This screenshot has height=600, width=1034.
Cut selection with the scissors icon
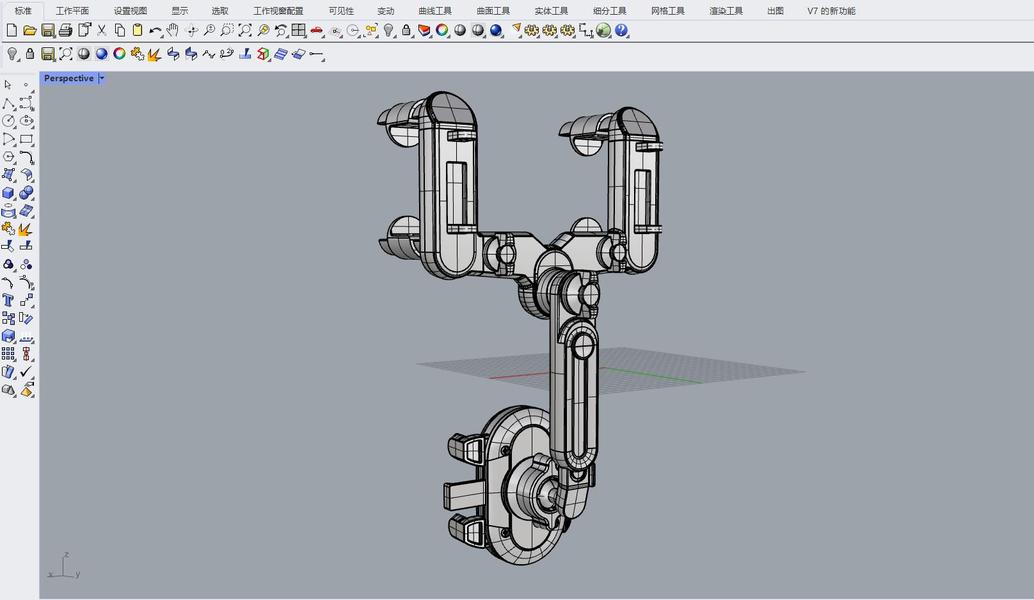coord(102,30)
